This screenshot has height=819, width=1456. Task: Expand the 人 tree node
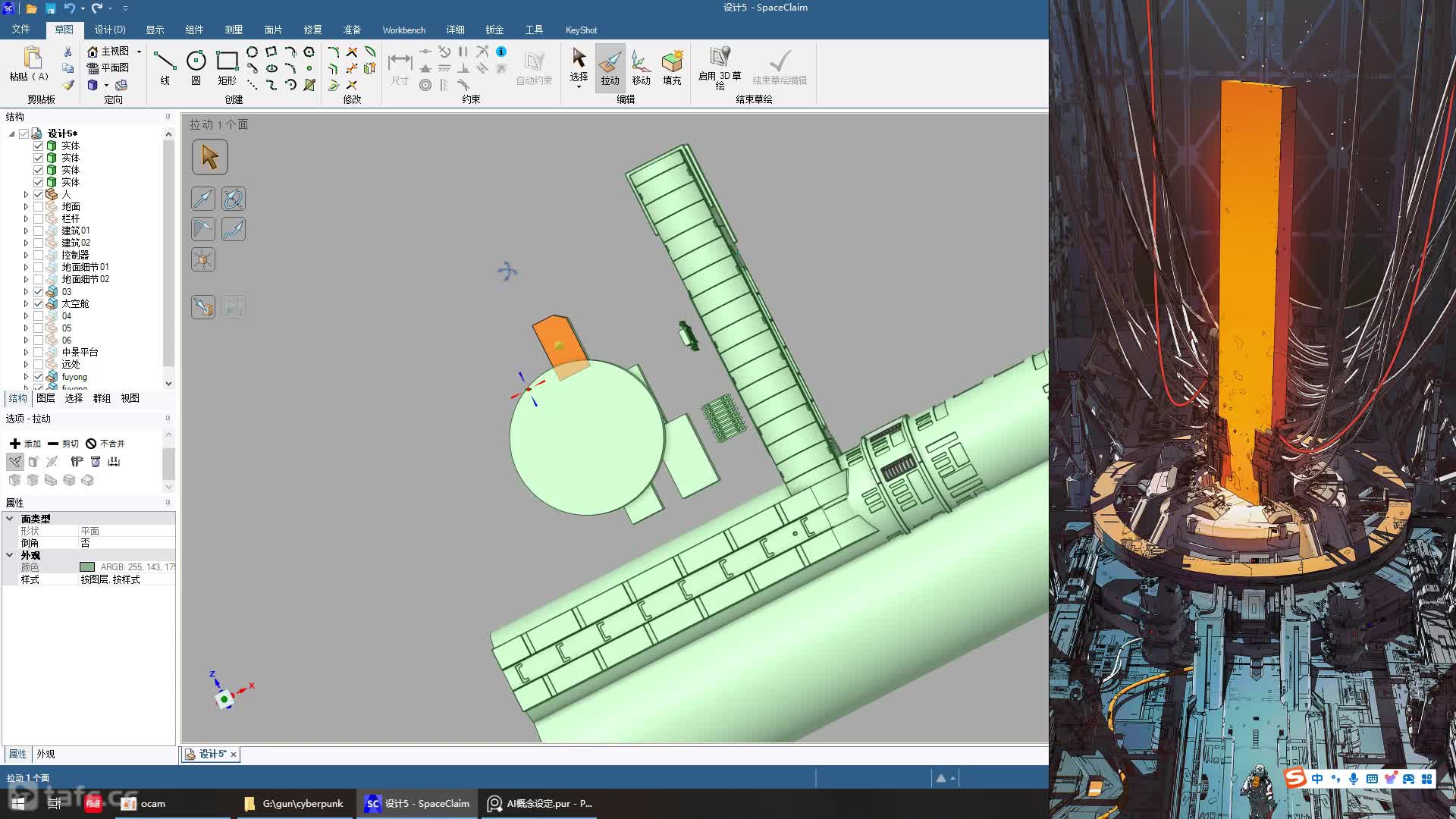[x=26, y=194]
